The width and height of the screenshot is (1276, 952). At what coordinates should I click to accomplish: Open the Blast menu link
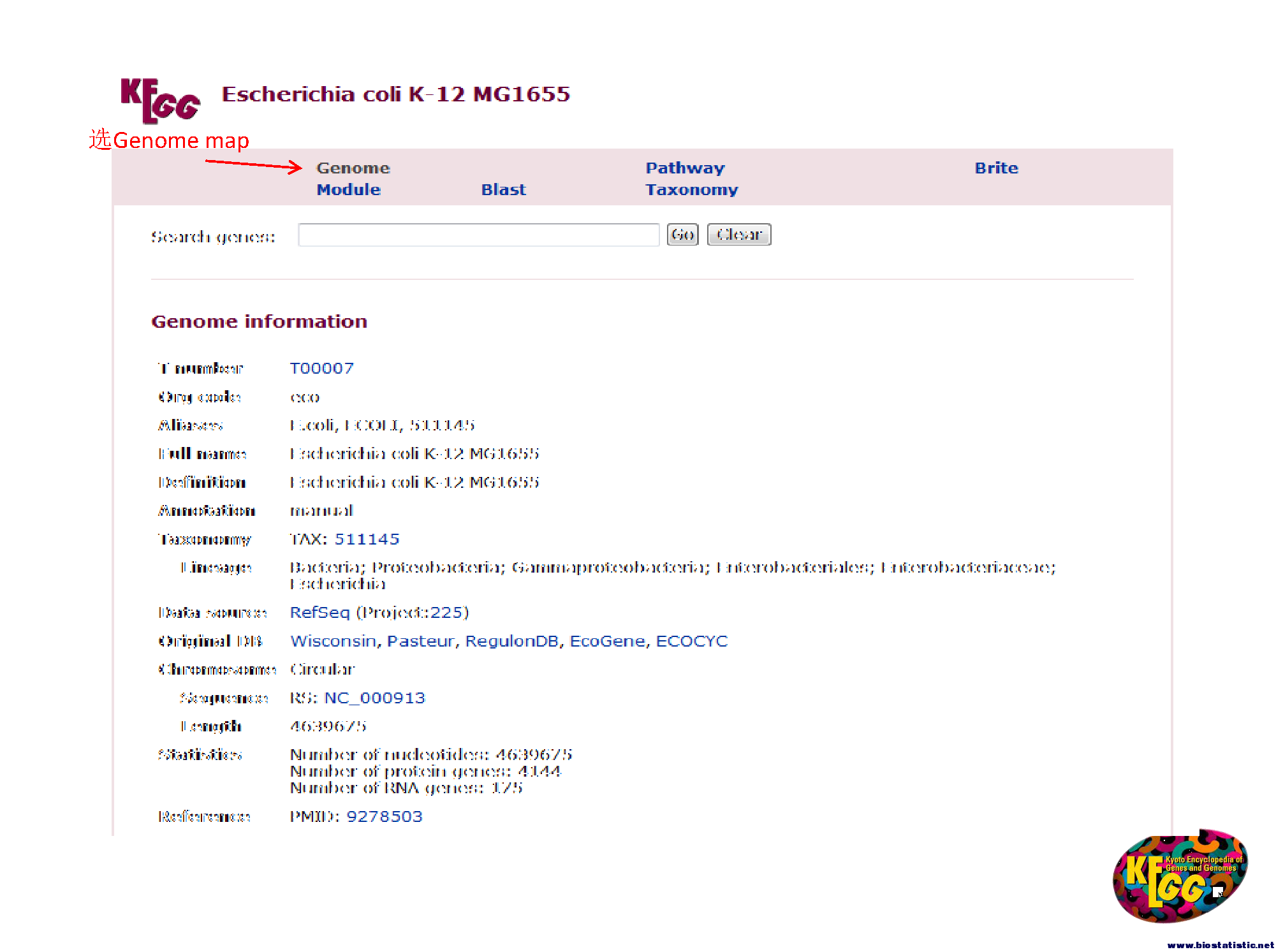click(504, 190)
